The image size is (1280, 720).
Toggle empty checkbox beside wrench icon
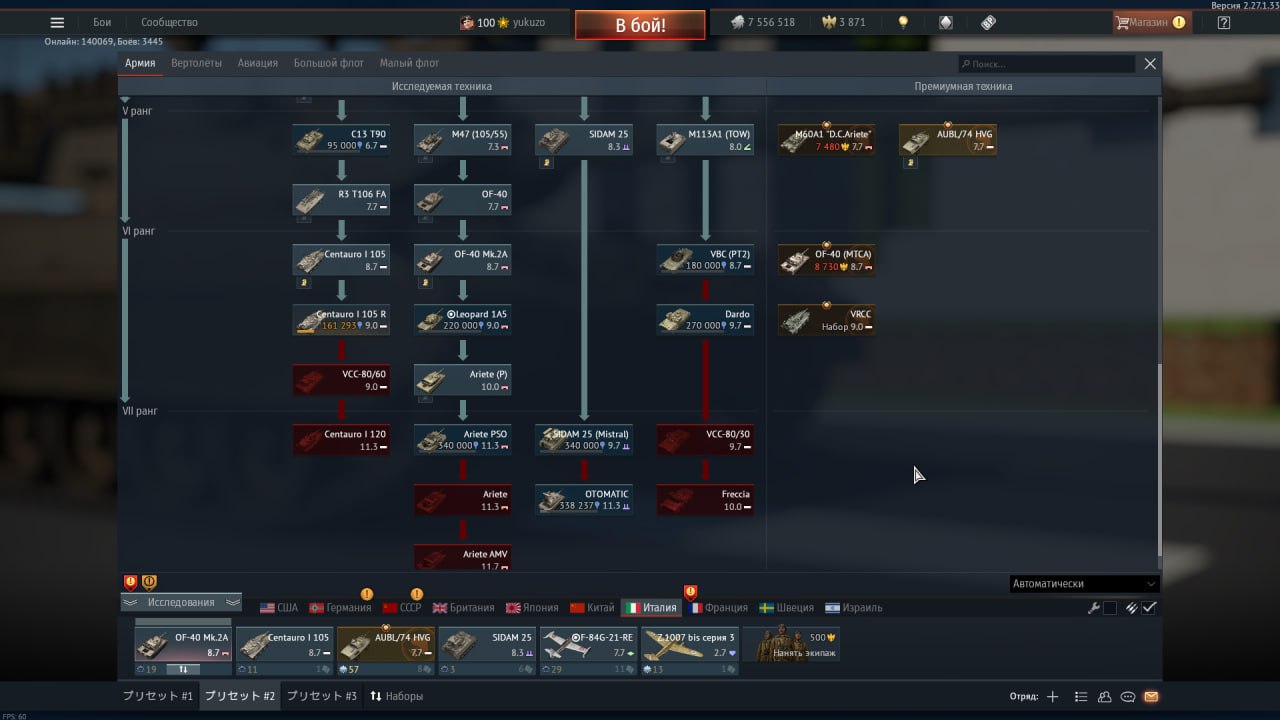click(1110, 608)
